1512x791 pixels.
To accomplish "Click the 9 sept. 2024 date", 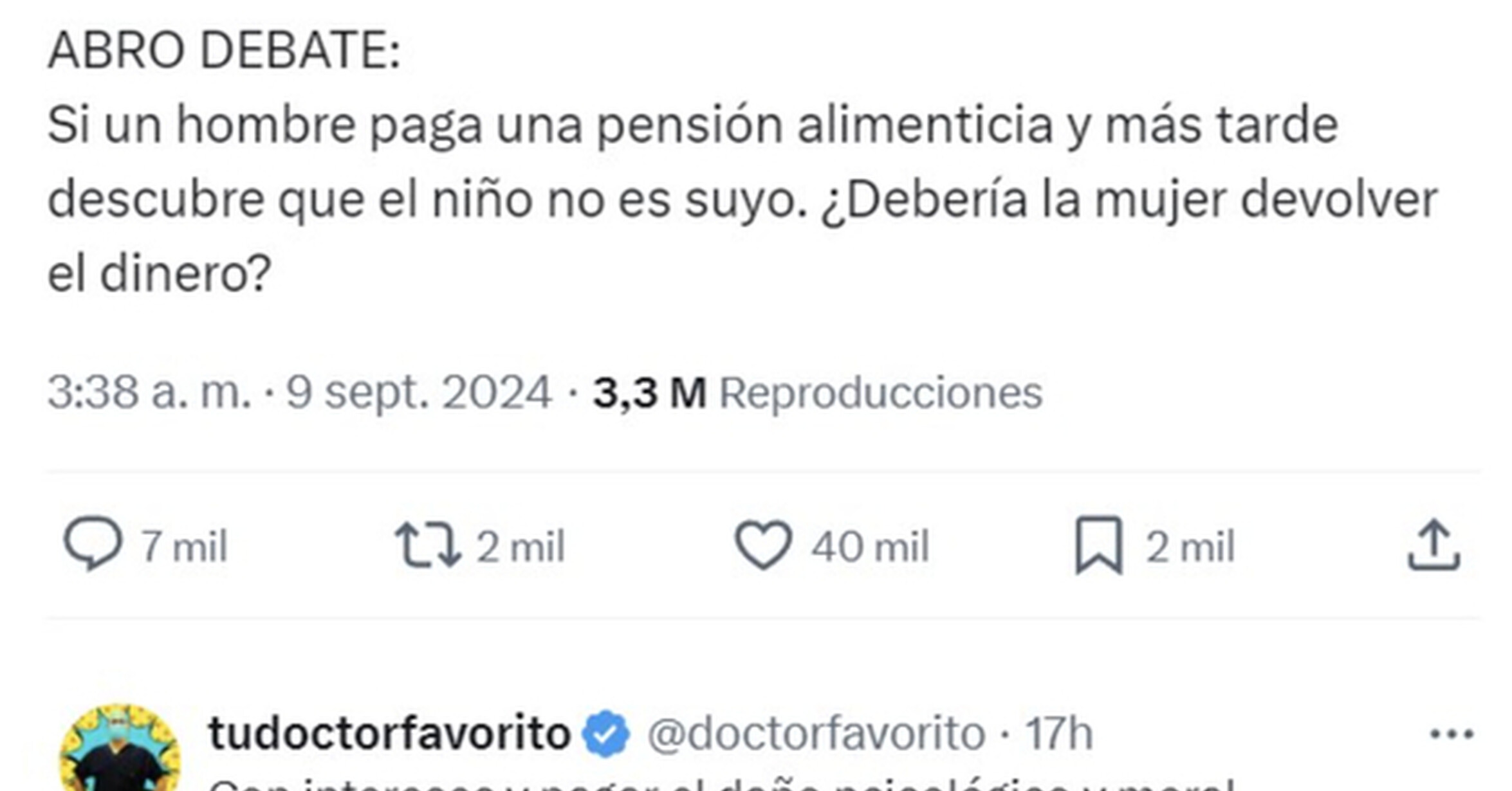I will click(419, 392).
